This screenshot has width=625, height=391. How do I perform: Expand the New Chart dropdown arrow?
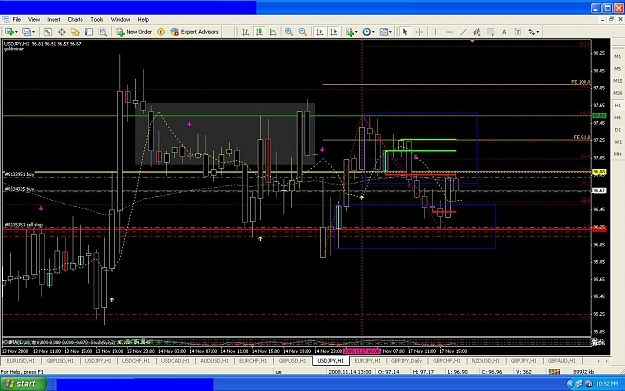tap(16, 32)
